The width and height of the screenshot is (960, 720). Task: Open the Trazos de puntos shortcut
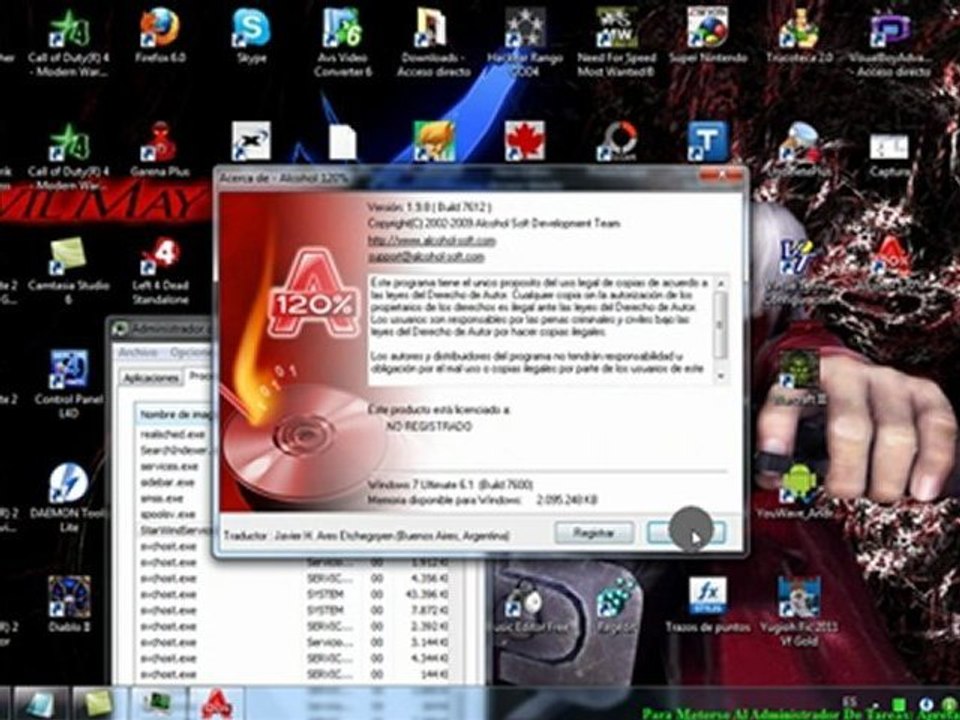click(707, 605)
